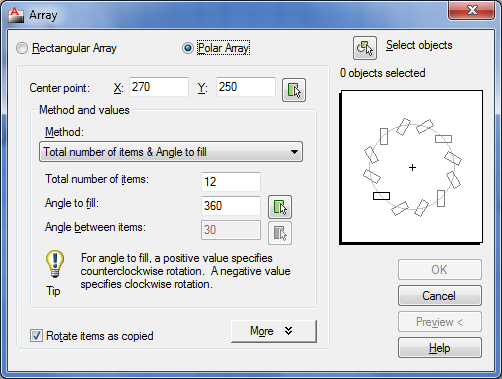This screenshot has width=502, height=379.
Task: Click the Total number of items field
Action: point(231,182)
